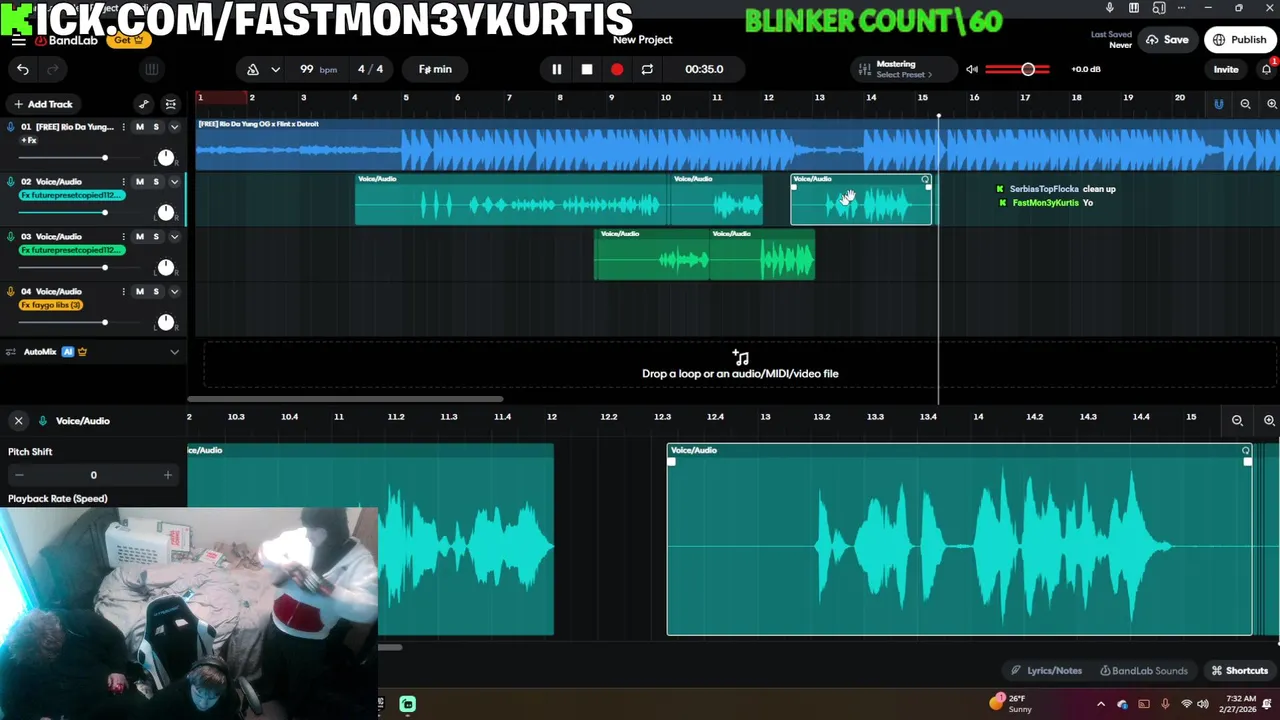
Task: Mute track 03 Voice/Audio
Action: [140, 237]
